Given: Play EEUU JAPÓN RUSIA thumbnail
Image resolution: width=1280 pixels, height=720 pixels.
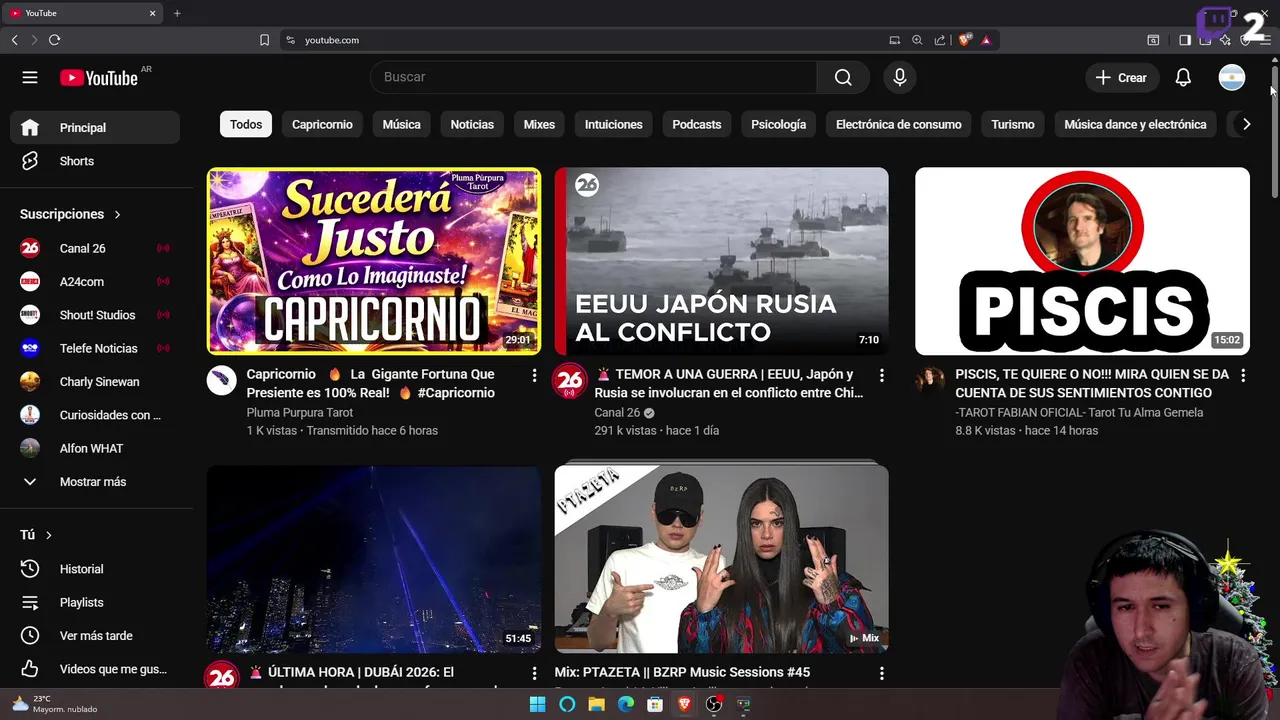Looking at the screenshot, I should pos(721,261).
